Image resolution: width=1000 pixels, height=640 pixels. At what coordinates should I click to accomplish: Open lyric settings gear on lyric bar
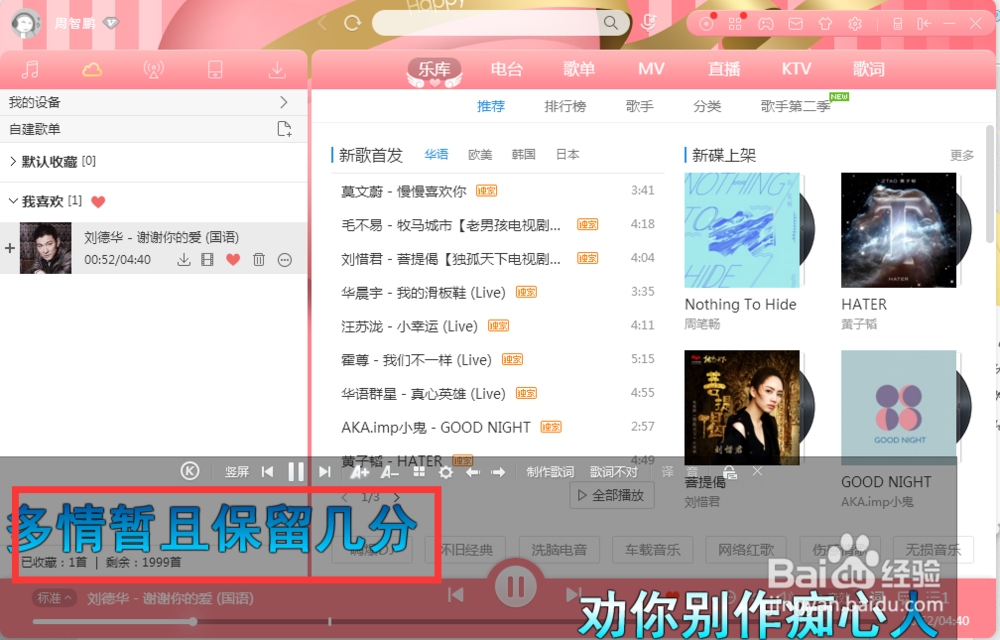click(446, 472)
